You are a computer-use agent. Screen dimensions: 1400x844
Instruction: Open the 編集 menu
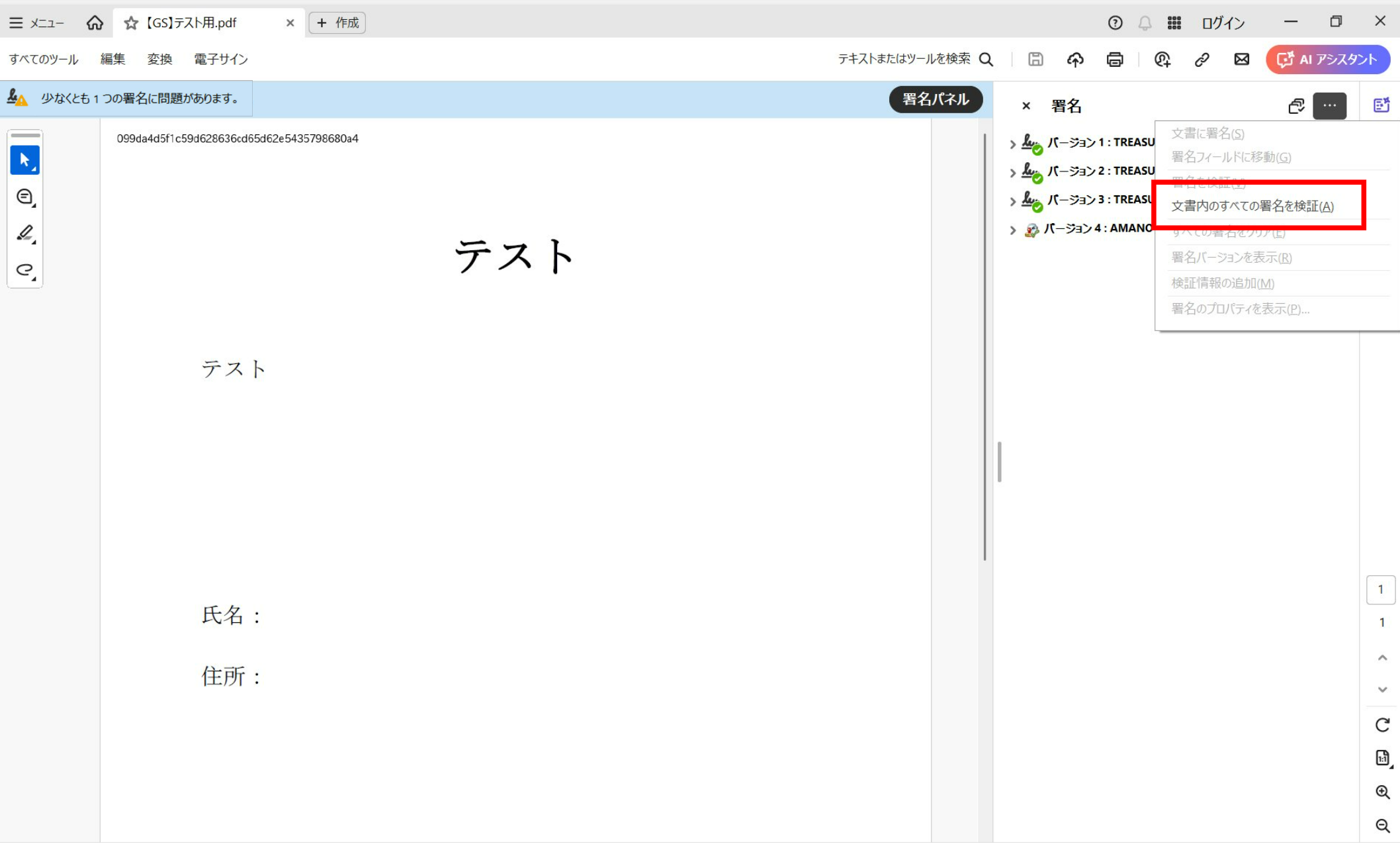pos(112,59)
